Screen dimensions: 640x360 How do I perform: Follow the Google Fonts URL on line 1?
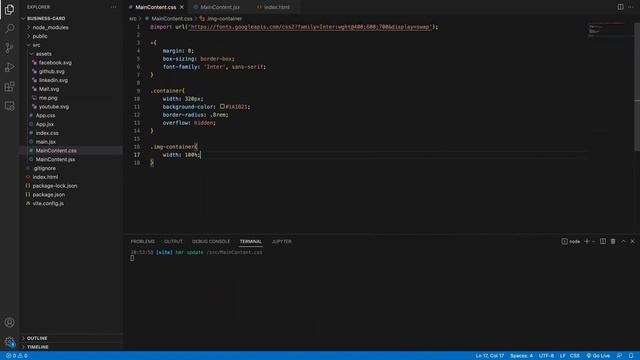[309, 27]
